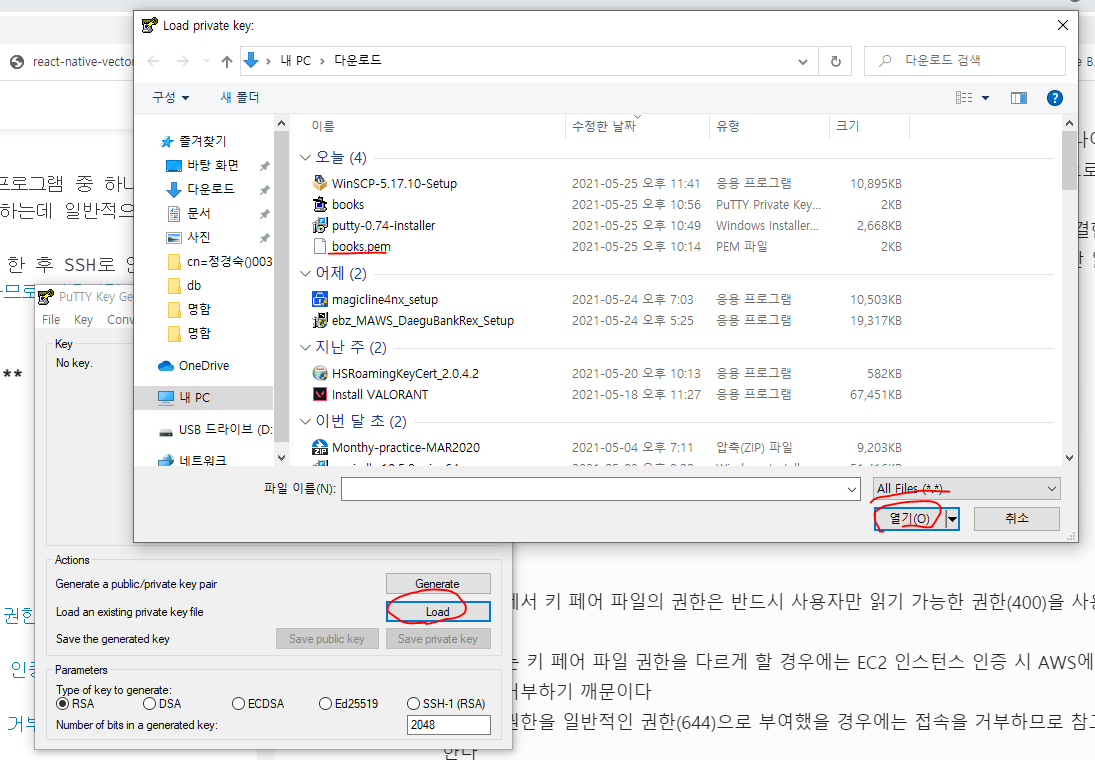Open the All Files type dropdown
The image size is (1095, 760).
pyautogui.click(x=967, y=488)
